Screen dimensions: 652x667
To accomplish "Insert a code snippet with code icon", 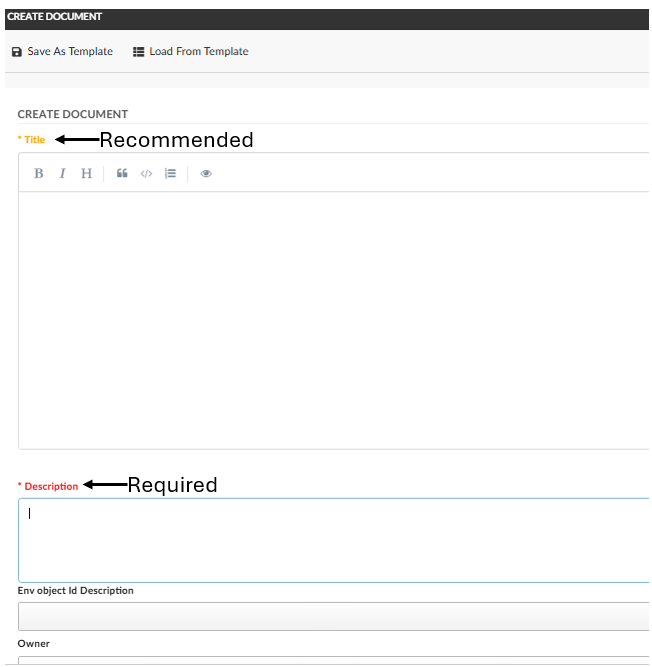I will pyautogui.click(x=146, y=173).
